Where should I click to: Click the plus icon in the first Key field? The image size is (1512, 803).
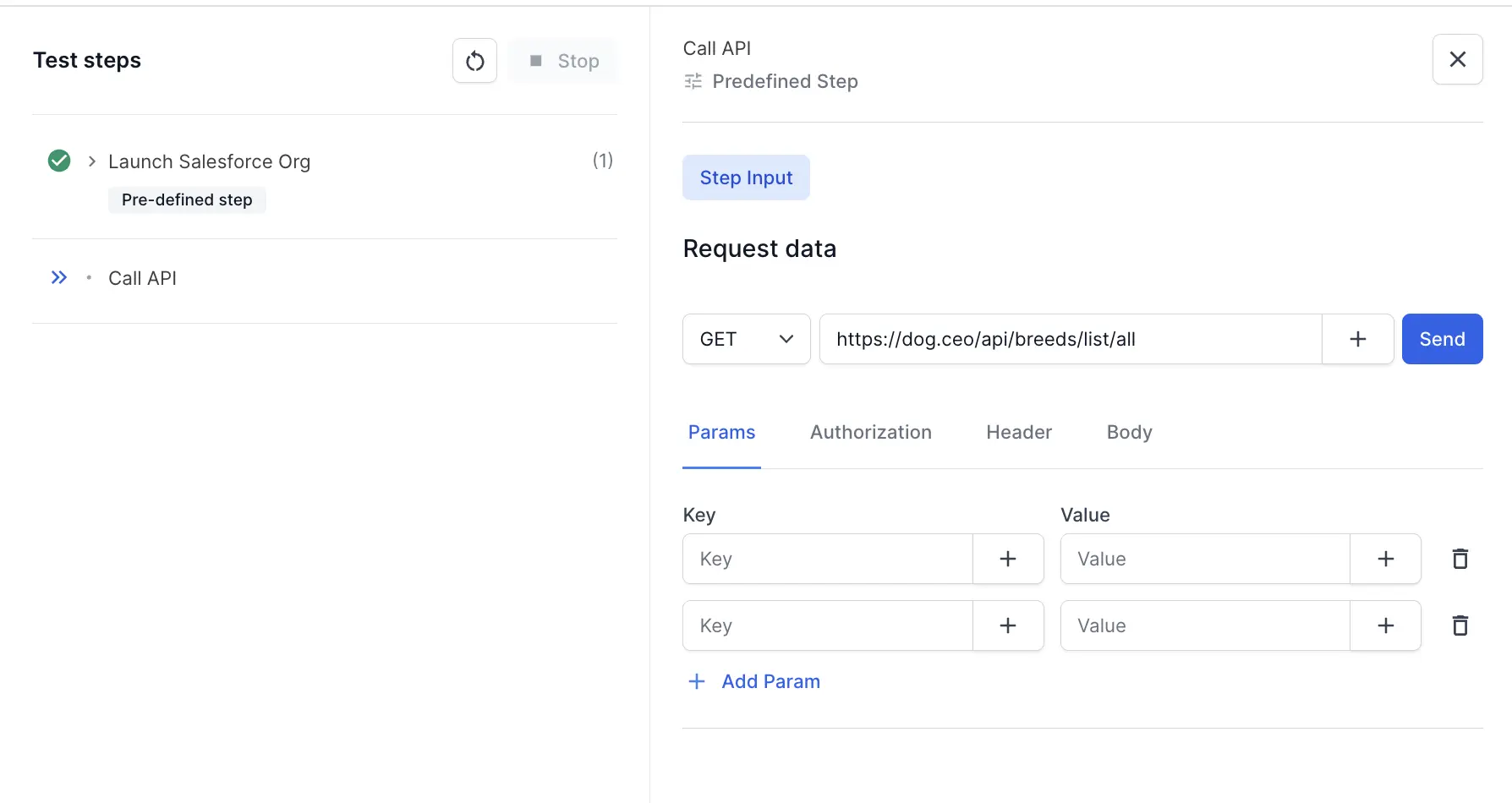[1008, 559]
